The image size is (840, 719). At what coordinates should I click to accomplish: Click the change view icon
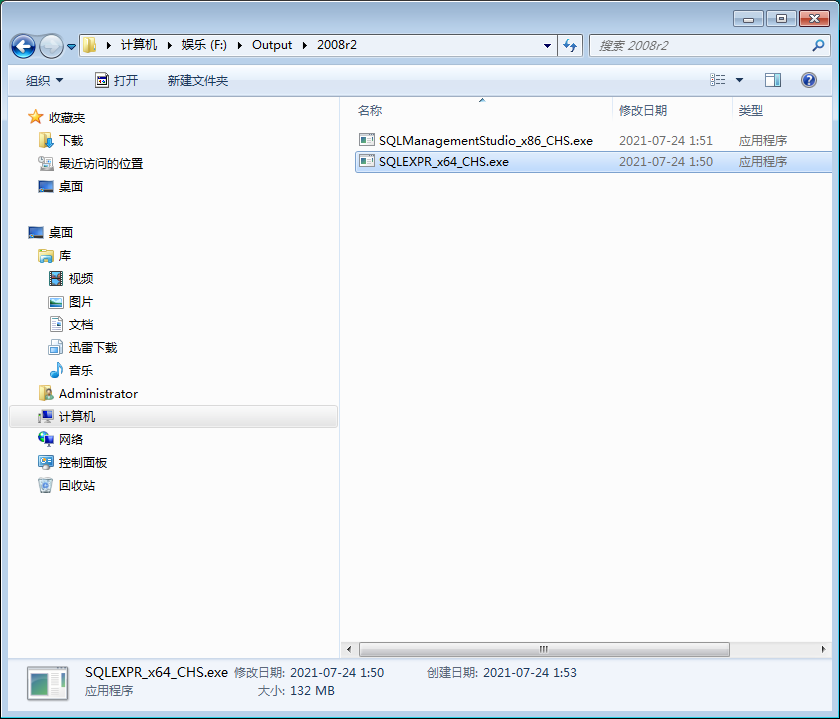[718, 80]
